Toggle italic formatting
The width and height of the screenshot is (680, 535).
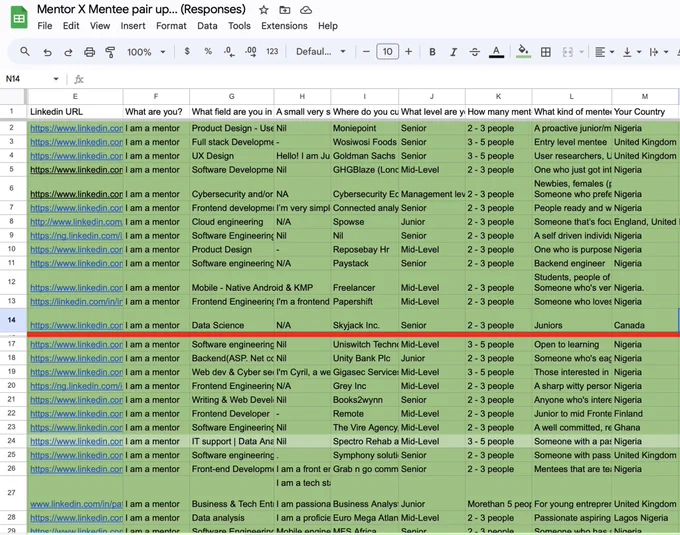pyautogui.click(x=453, y=52)
